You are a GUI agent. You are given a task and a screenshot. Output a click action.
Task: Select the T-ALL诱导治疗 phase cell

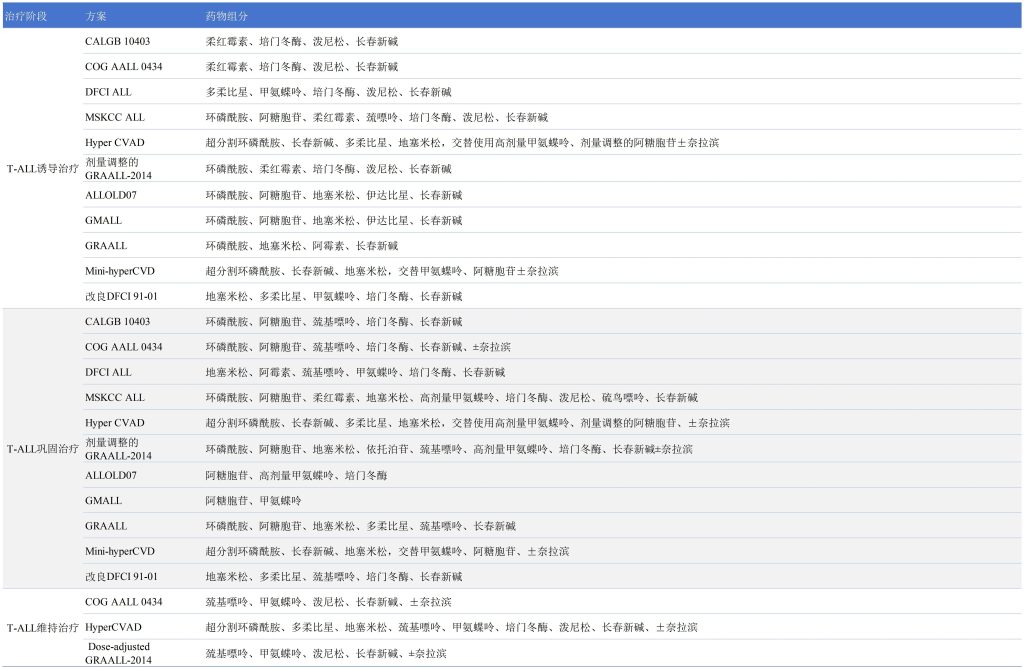[x=41, y=169]
